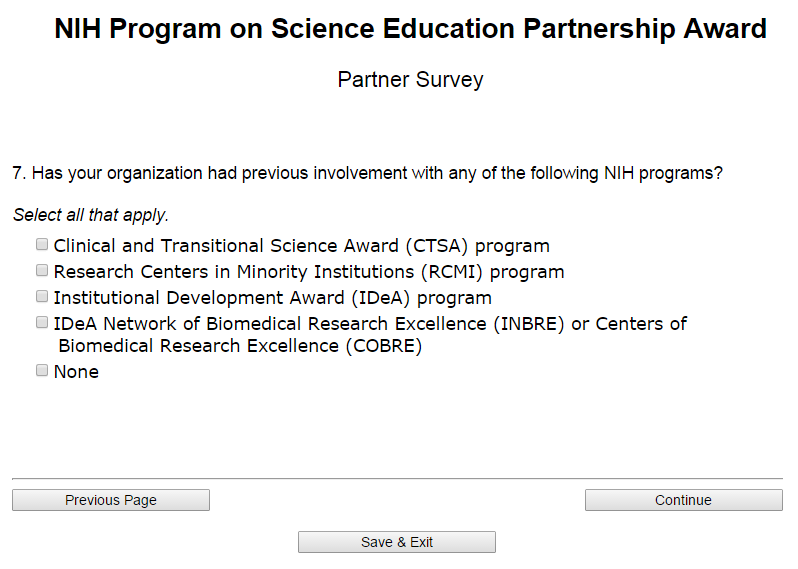Tick the RCMI program checkbox
This screenshot has width=798, height=569.
click(x=42, y=270)
